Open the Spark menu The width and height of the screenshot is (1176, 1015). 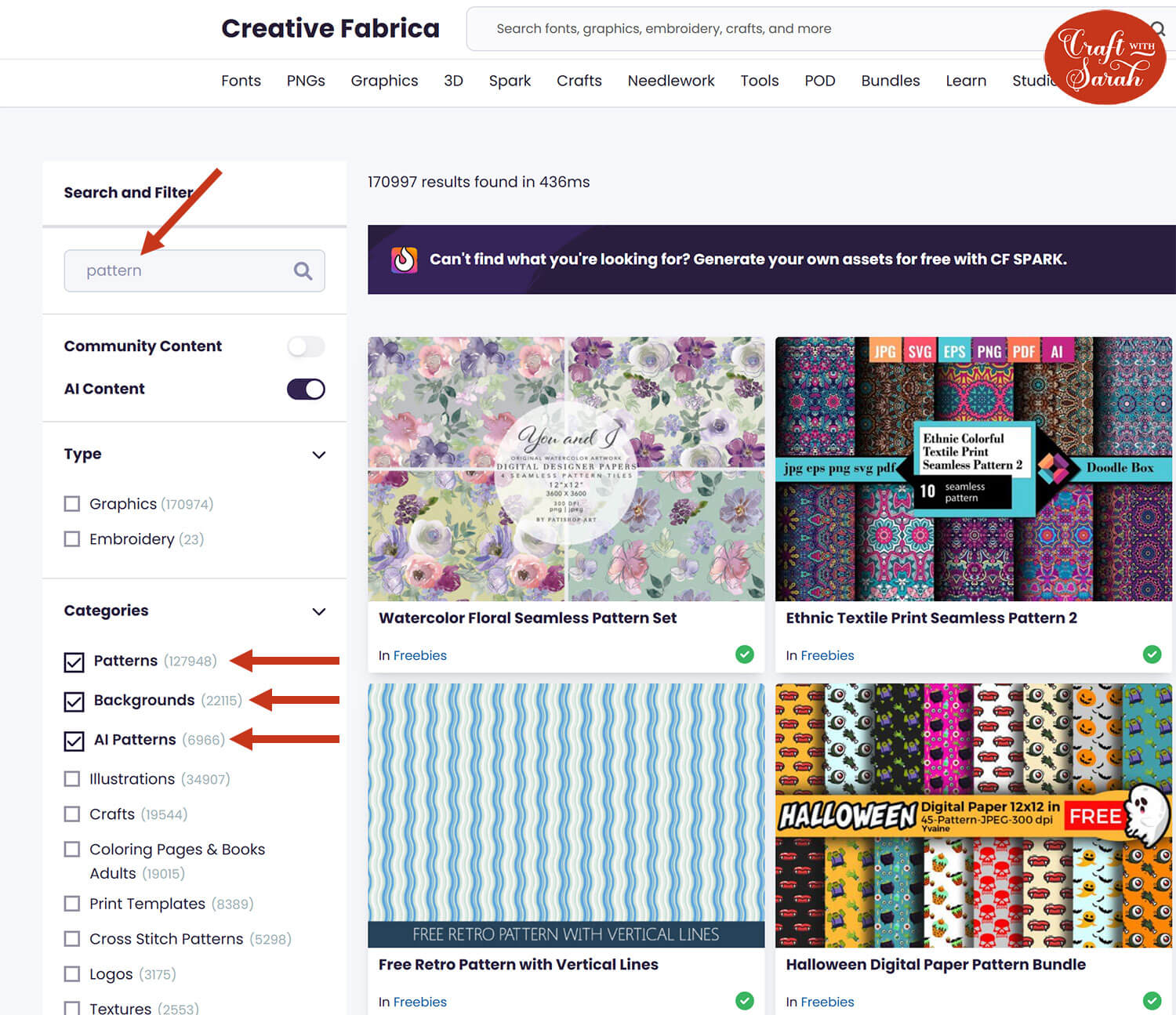point(510,81)
